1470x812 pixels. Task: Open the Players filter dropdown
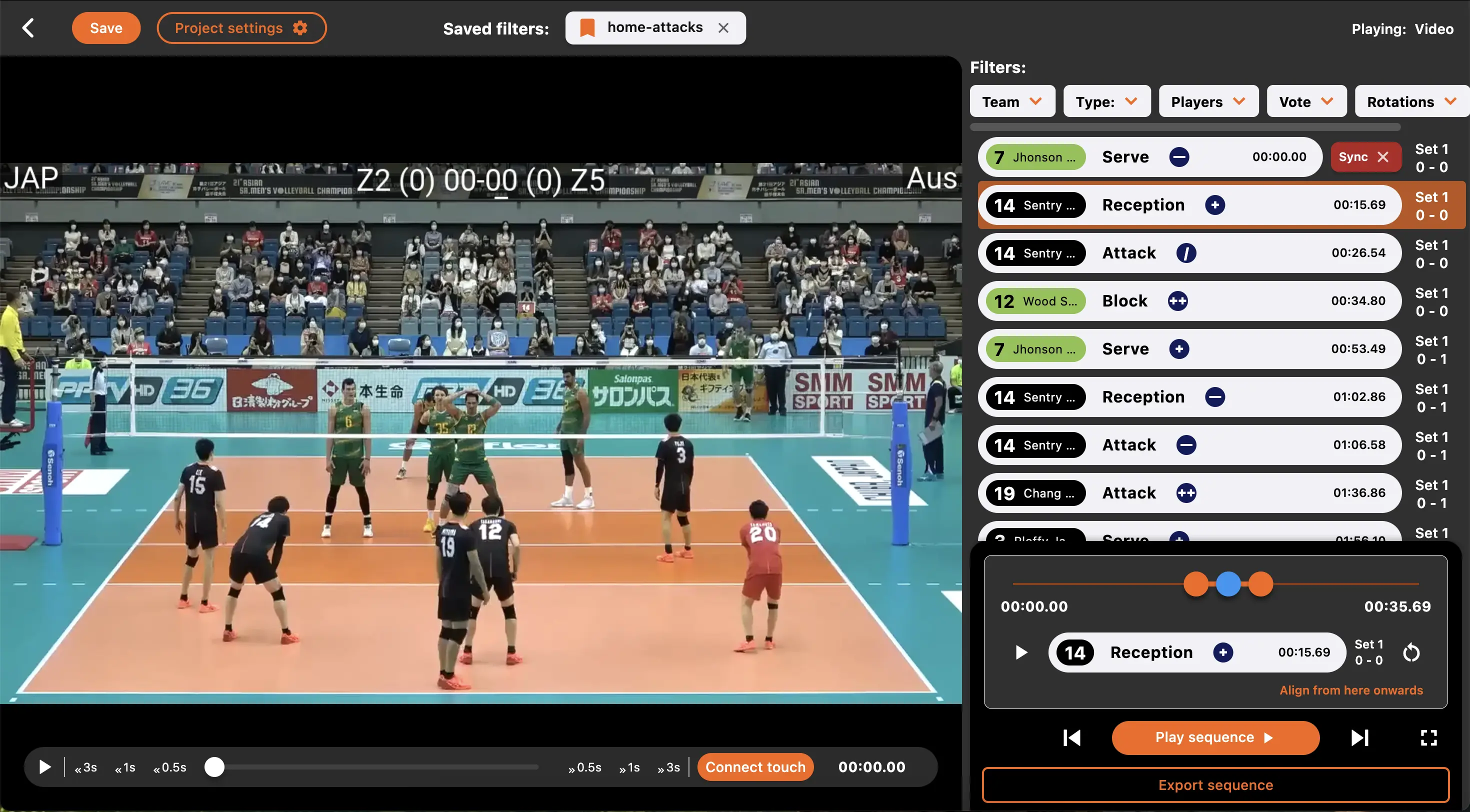click(x=1208, y=101)
